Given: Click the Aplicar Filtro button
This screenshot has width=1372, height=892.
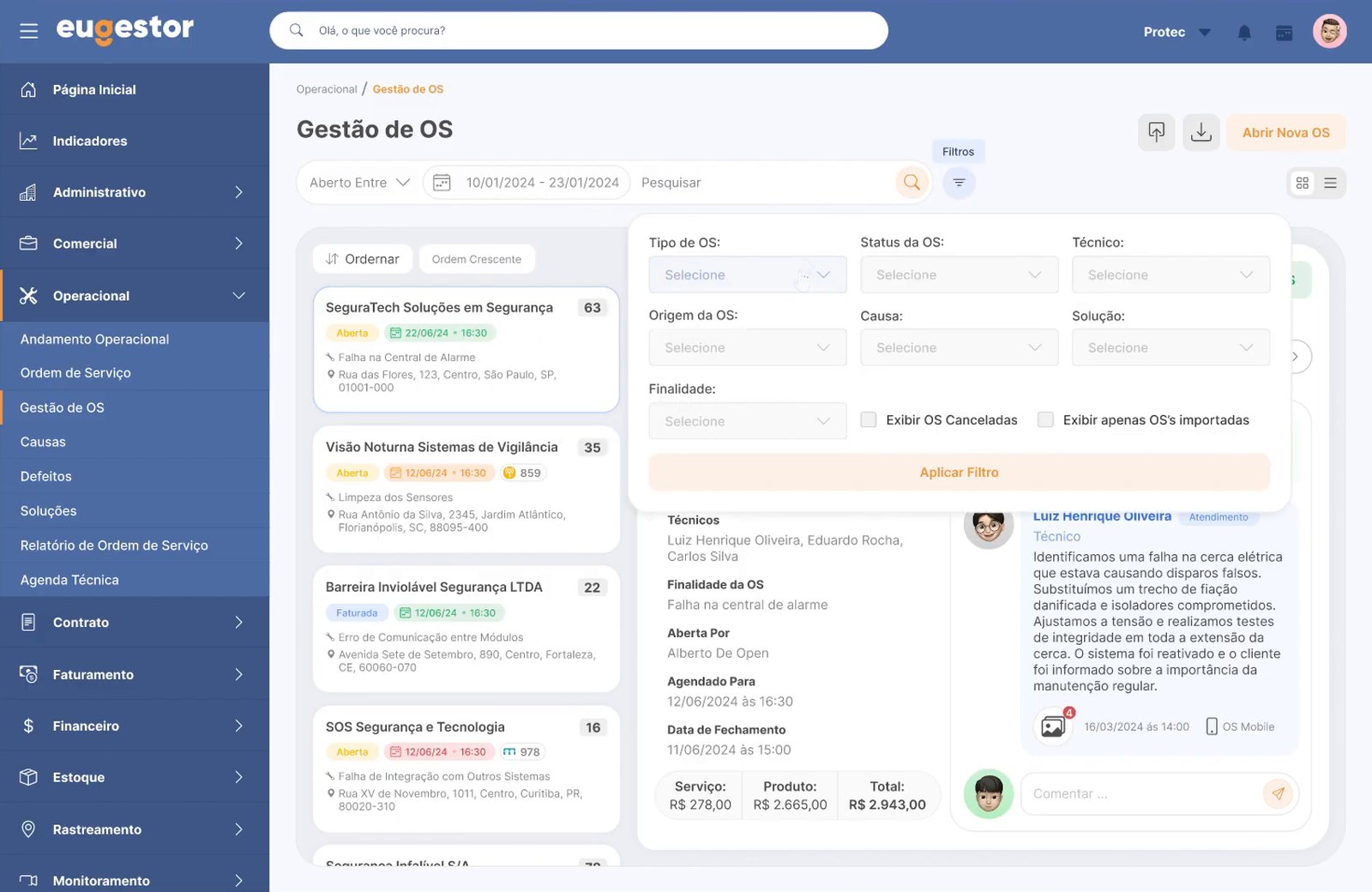Looking at the screenshot, I should 959,472.
